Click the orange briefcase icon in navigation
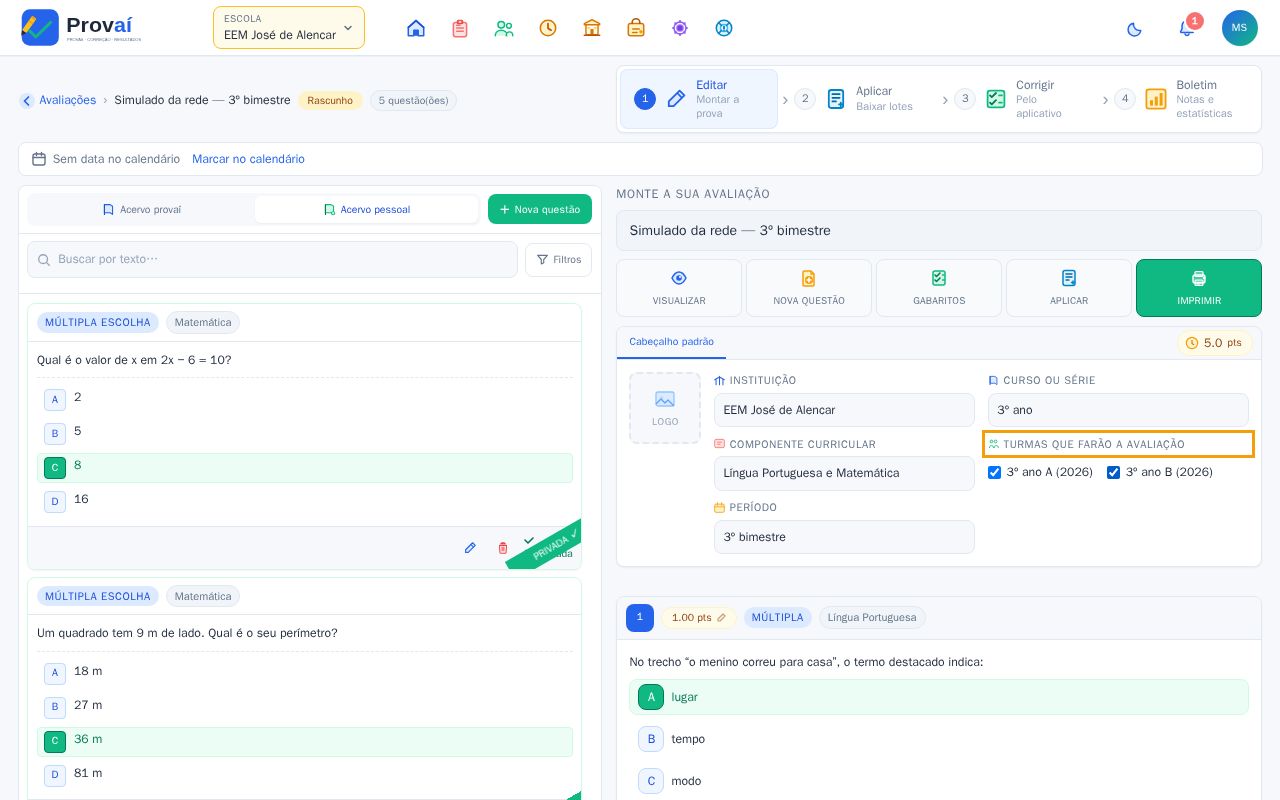Screen dimensions: 1280x800 point(636,28)
